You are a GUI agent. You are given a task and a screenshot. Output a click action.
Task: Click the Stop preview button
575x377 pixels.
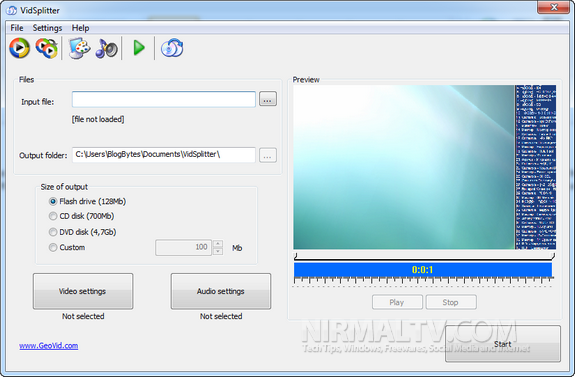(451, 302)
